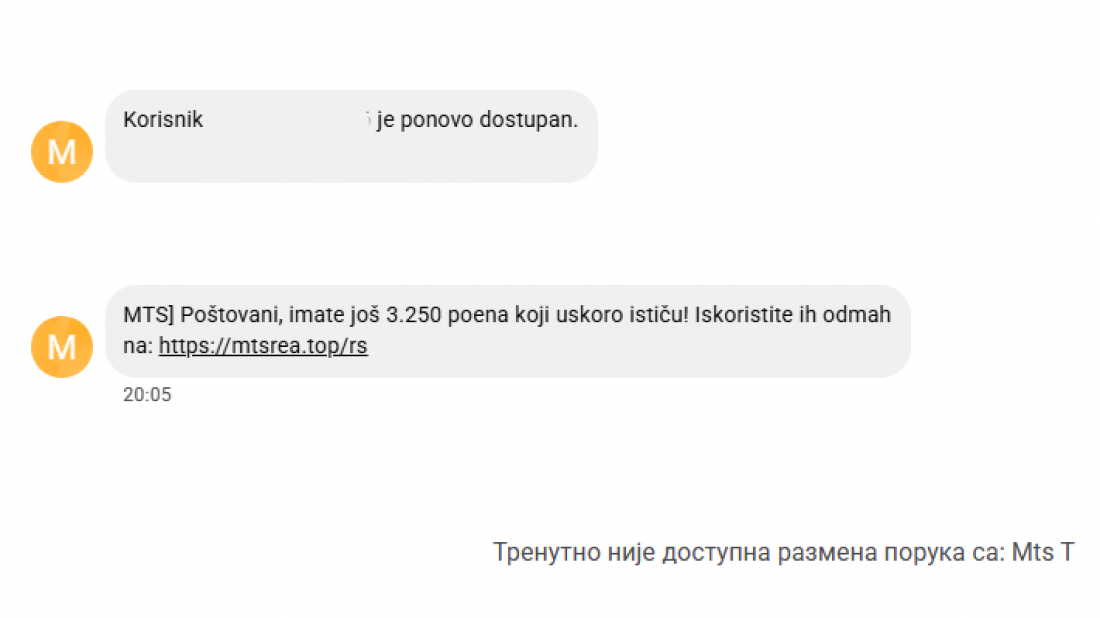
Task: Click the orange M avatar beside Korisnik message
Action: [62, 152]
